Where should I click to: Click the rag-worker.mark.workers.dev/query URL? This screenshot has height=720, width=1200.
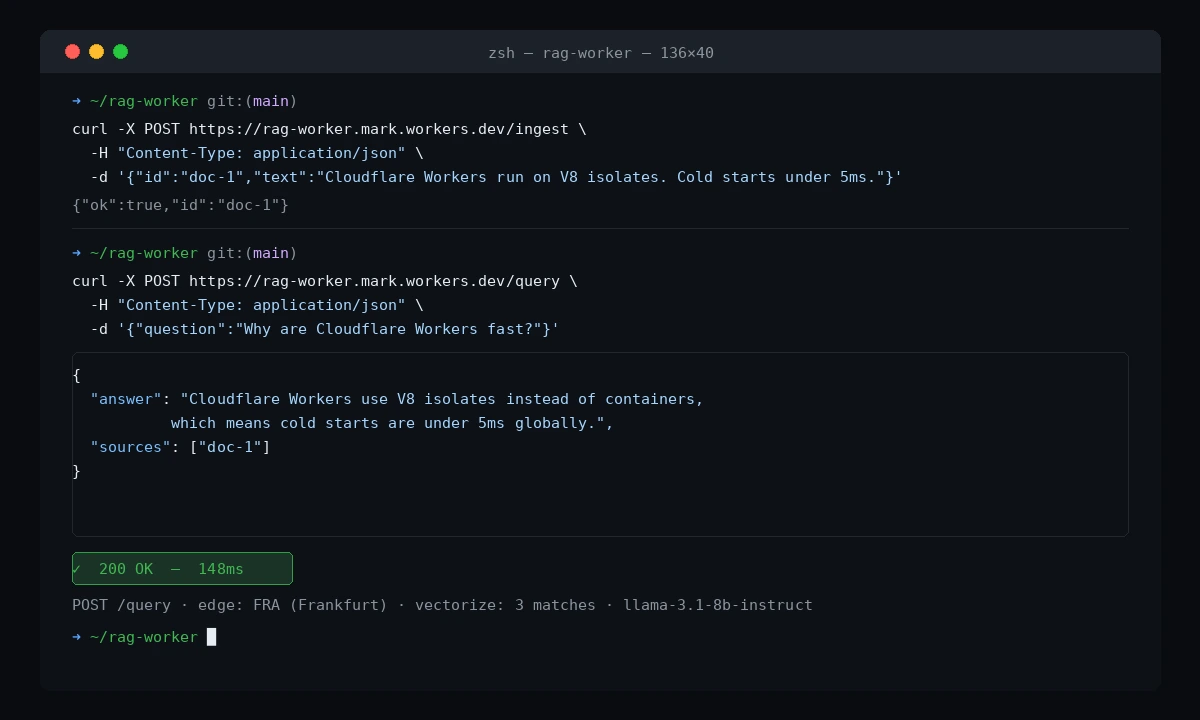[x=375, y=281]
